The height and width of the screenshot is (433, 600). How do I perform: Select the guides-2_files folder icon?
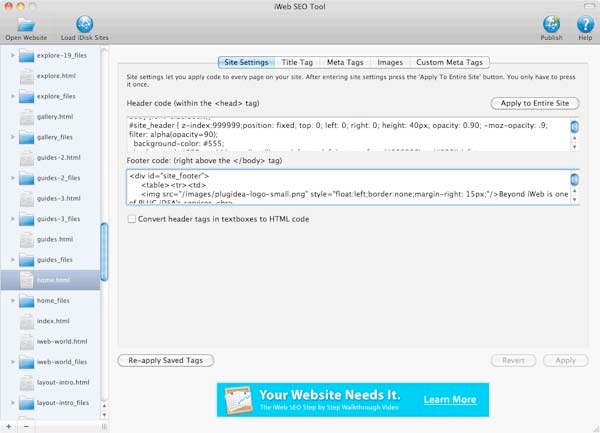tap(27, 178)
